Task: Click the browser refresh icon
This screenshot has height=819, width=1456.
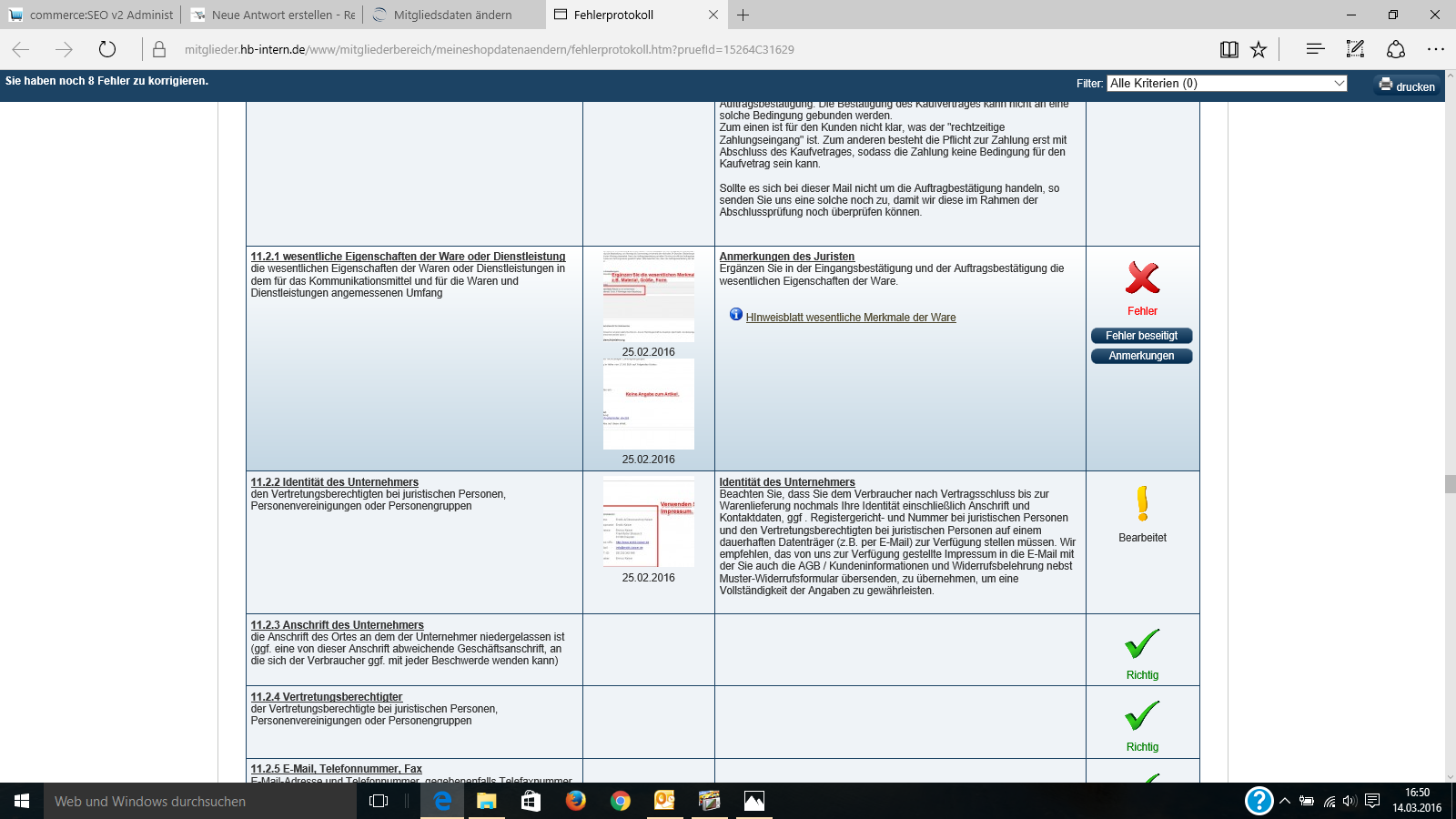Action: tap(107, 49)
